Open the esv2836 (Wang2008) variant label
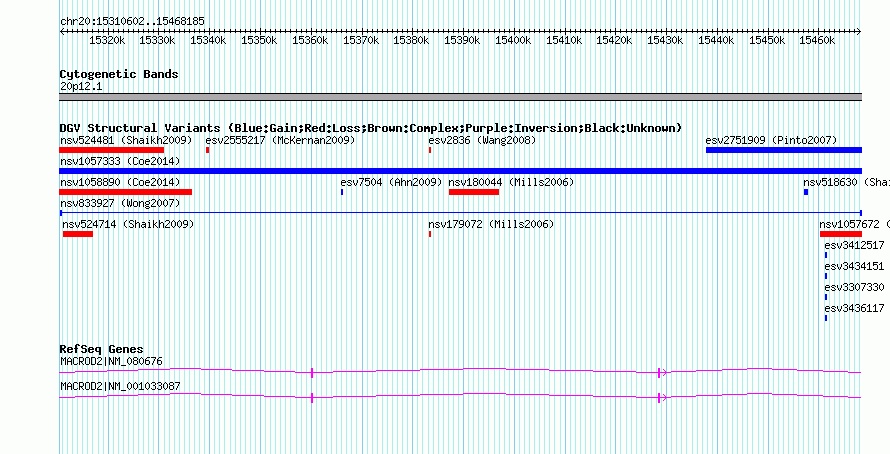 click(x=482, y=140)
